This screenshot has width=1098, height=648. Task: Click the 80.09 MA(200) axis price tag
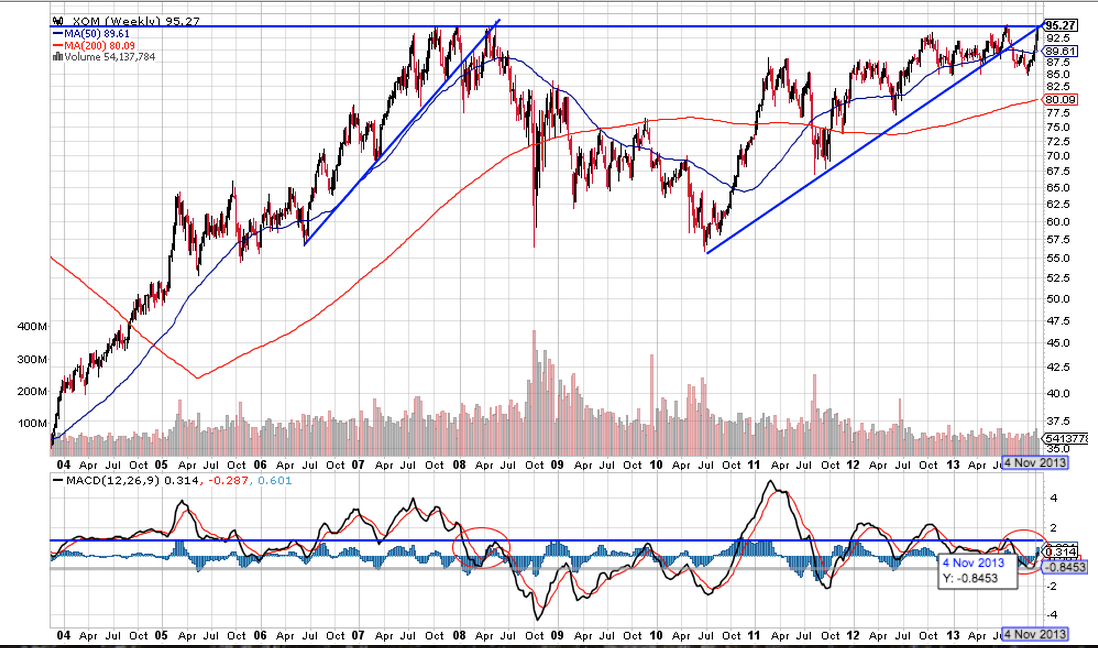point(1059,99)
